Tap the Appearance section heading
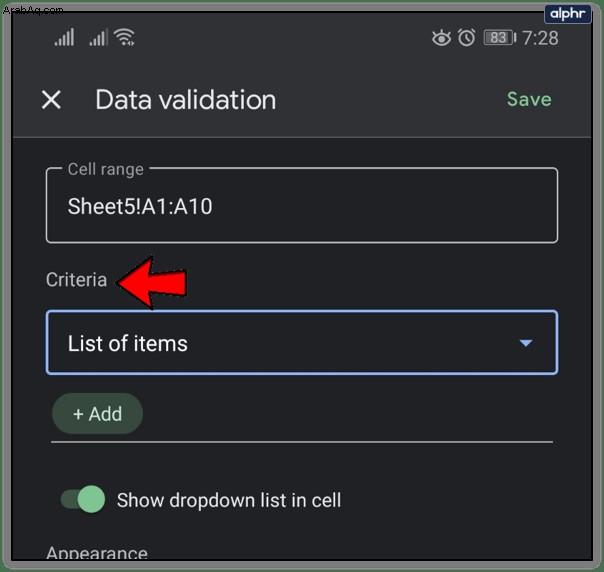This screenshot has height=572, width=604. coord(97,553)
